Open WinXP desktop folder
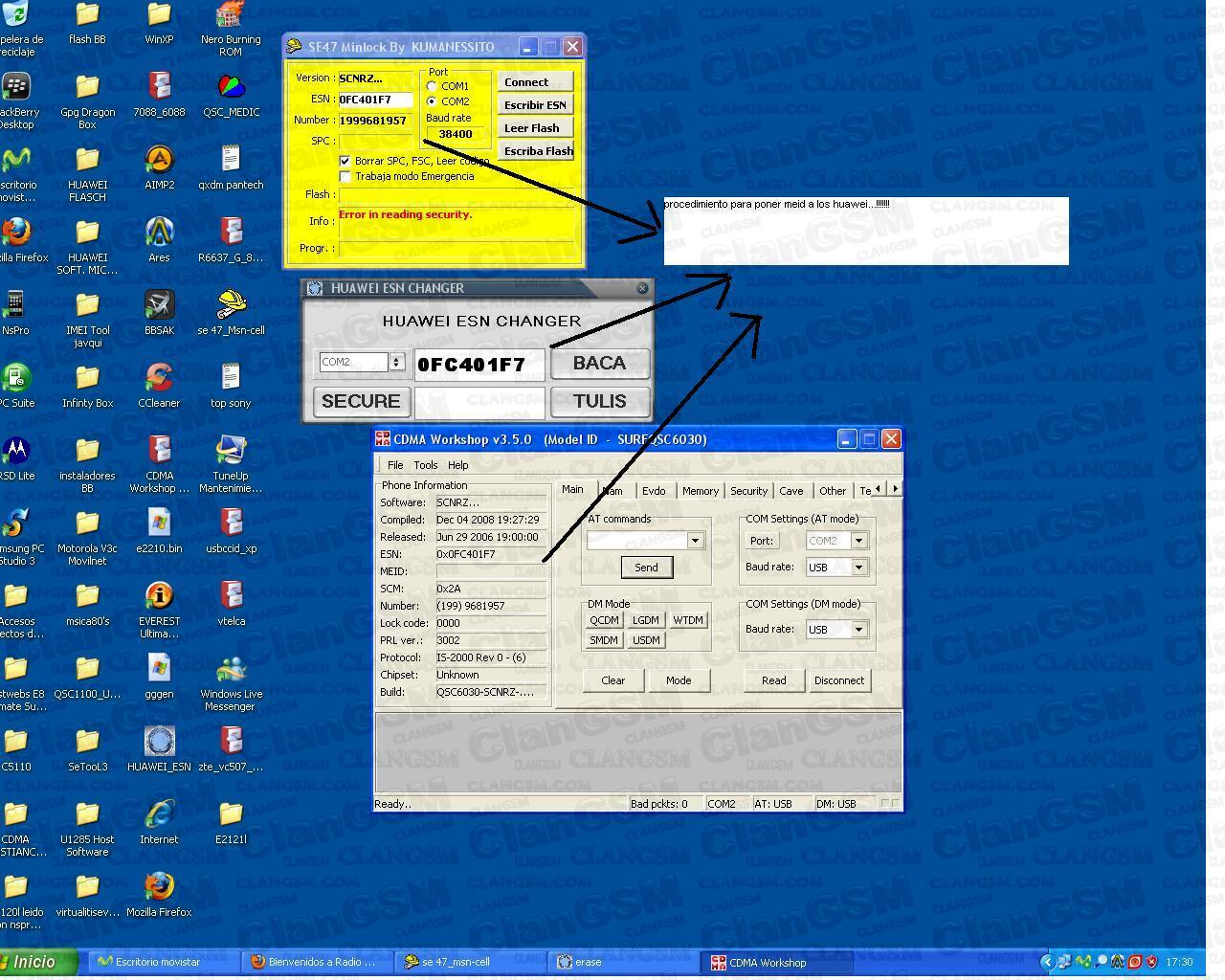1225x980 pixels. pyautogui.click(x=159, y=15)
